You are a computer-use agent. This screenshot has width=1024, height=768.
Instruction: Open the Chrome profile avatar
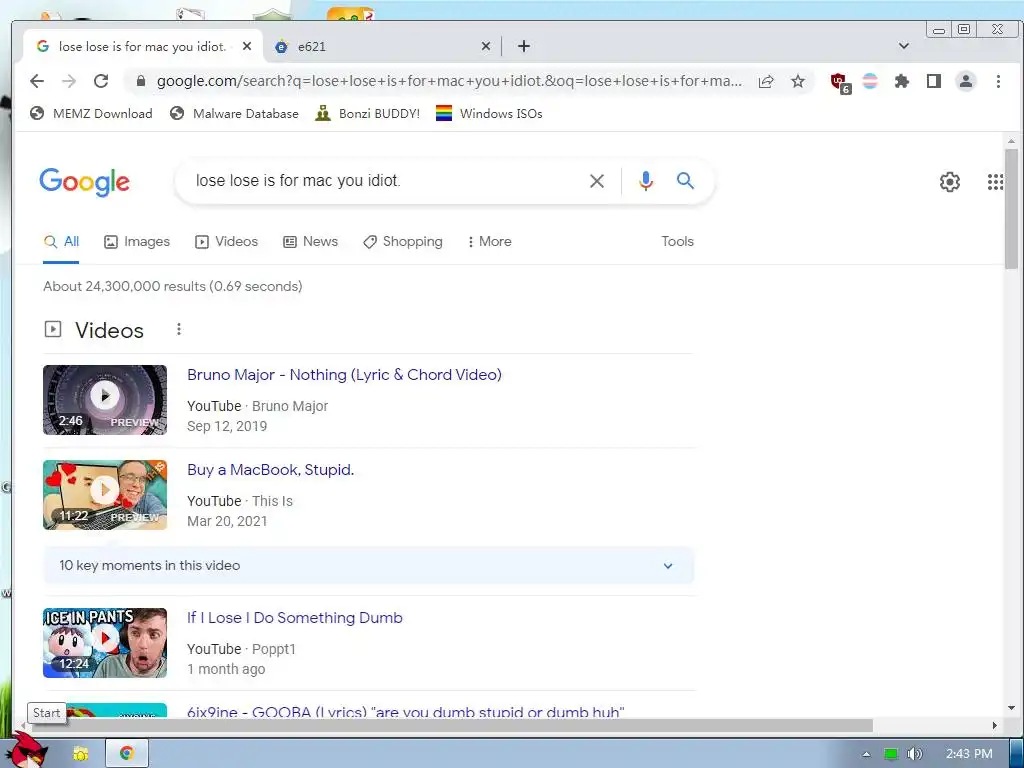pyautogui.click(x=966, y=81)
